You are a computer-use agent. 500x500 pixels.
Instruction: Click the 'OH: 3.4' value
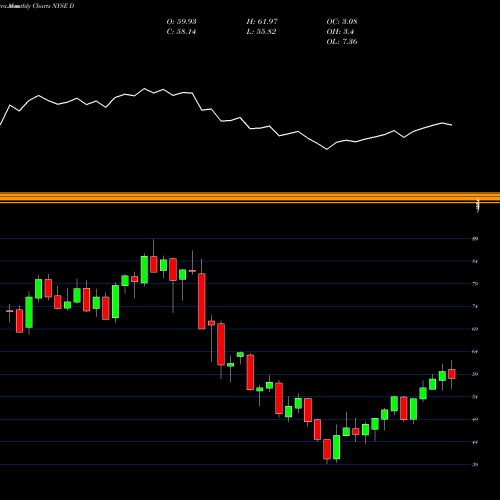tap(340, 32)
